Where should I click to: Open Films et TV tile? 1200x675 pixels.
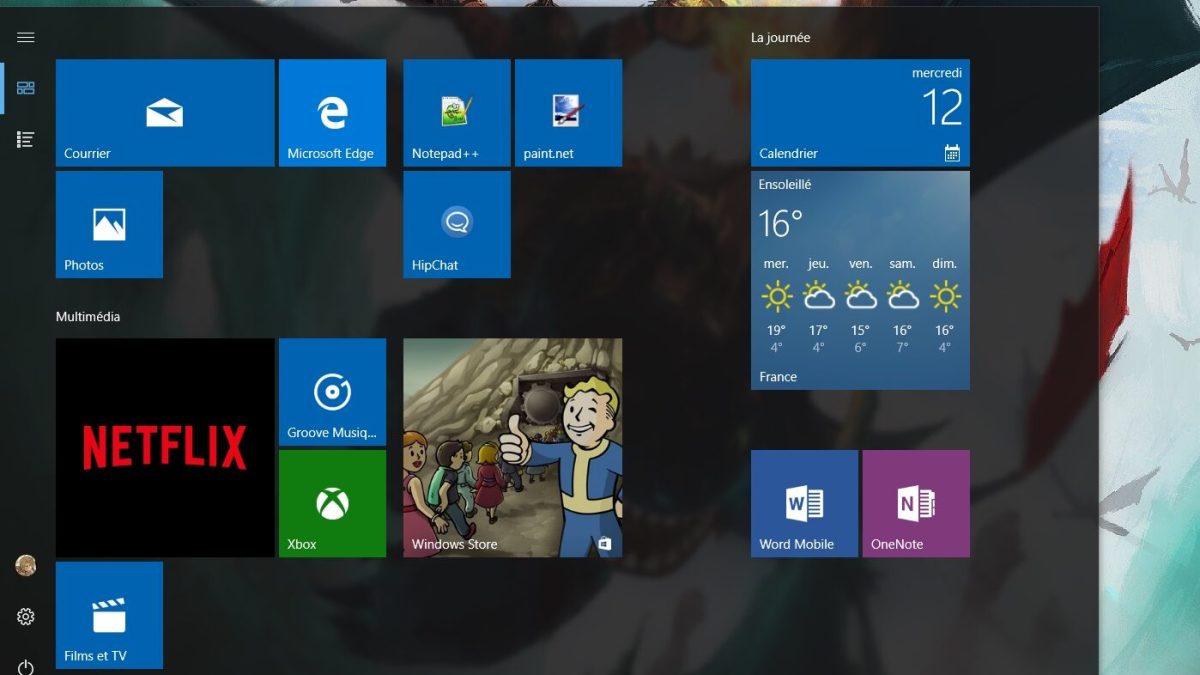(x=109, y=615)
